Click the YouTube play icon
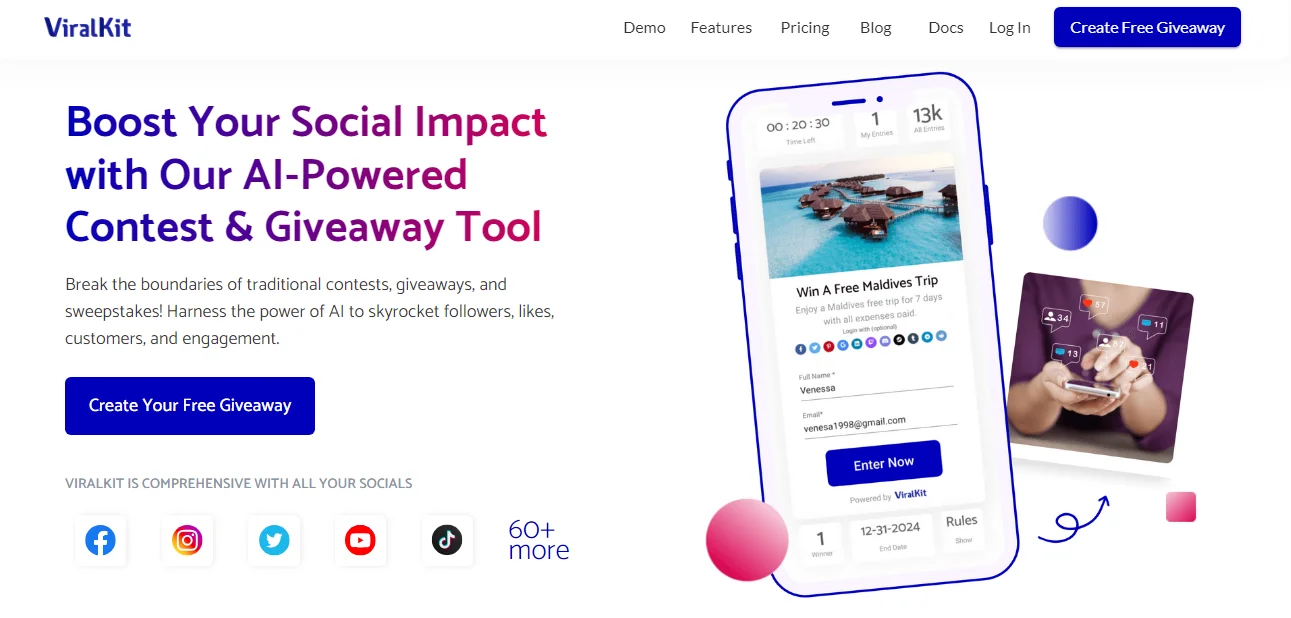1291x618 pixels. [360, 541]
